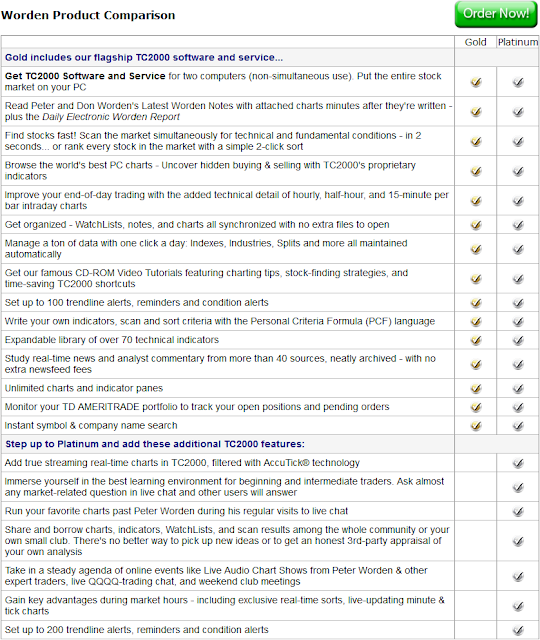Click Gold checkmark for 70 technical indicators row
This screenshot has width=540, height=640.
point(476,340)
